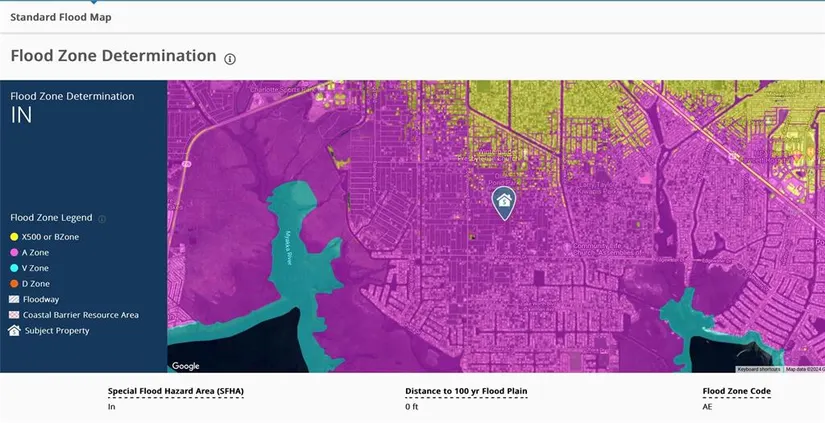Click the Special Flood Hazard Area (SFHA) label
This screenshot has height=423, width=825.
click(175, 392)
